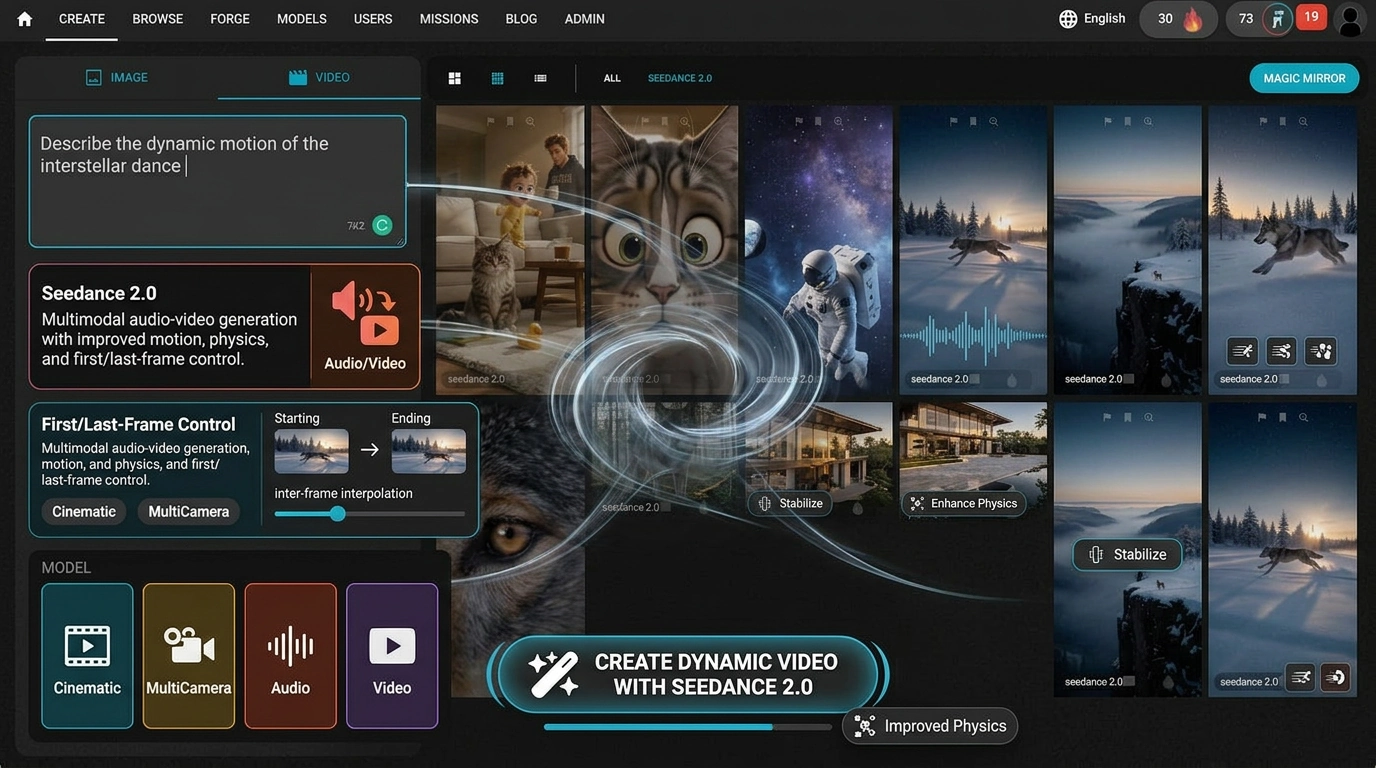
Task: Switch to large grid view icon
Action: pyautogui.click(x=454, y=78)
